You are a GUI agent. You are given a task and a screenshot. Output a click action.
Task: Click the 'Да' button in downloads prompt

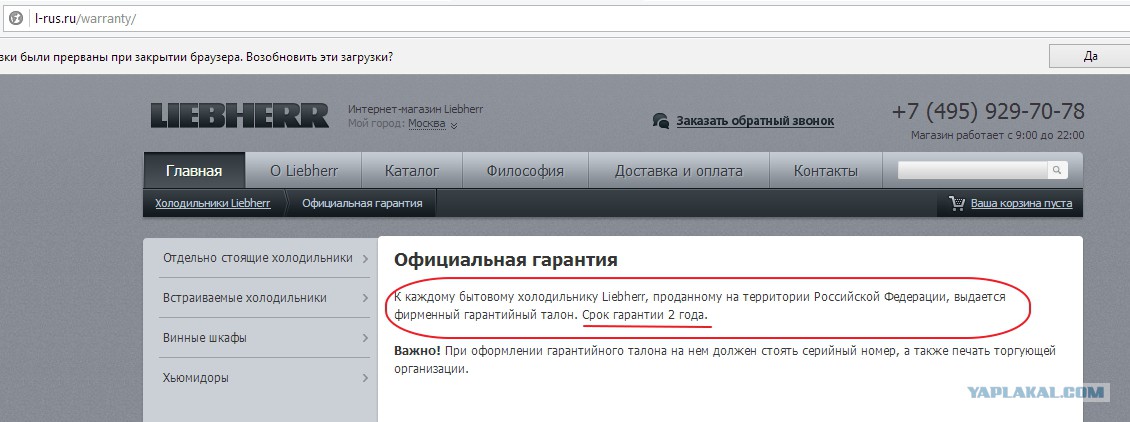point(1090,56)
